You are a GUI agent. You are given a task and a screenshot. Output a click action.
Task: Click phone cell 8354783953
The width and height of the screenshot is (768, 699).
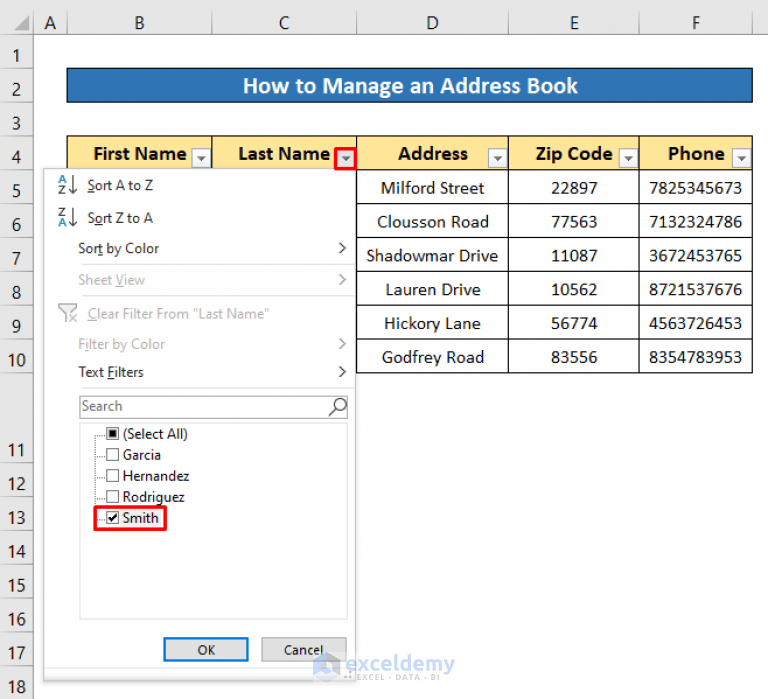696,357
